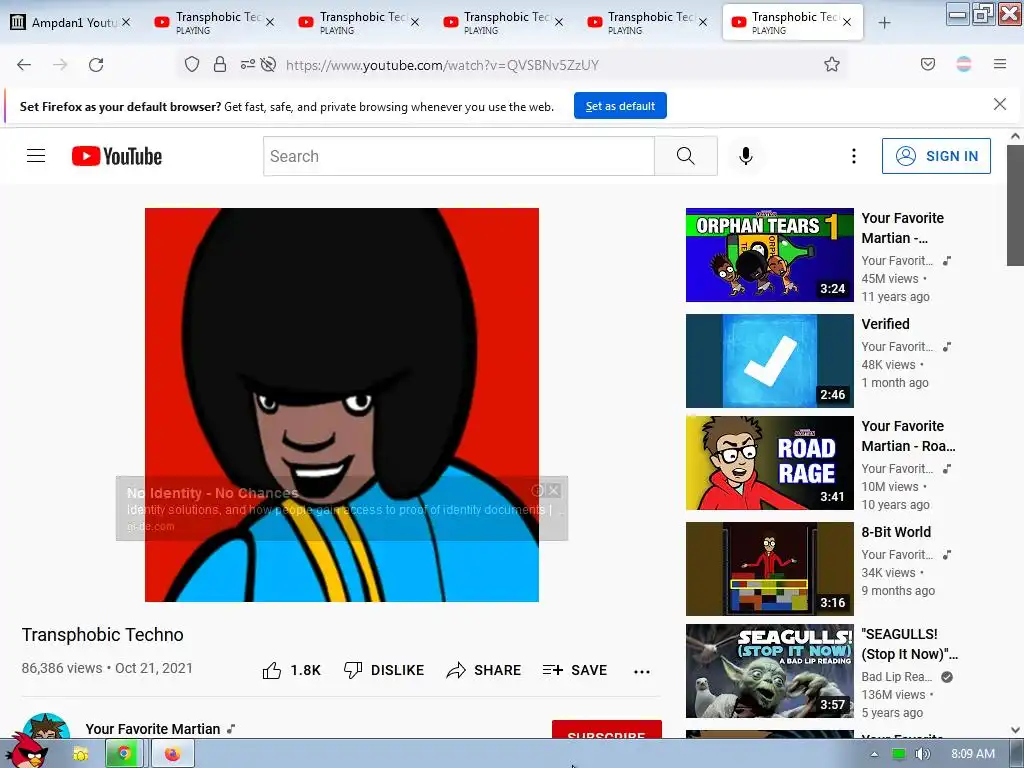Close the active Transphobic Techno tab
The height and width of the screenshot is (768, 1024).
coord(846,22)
